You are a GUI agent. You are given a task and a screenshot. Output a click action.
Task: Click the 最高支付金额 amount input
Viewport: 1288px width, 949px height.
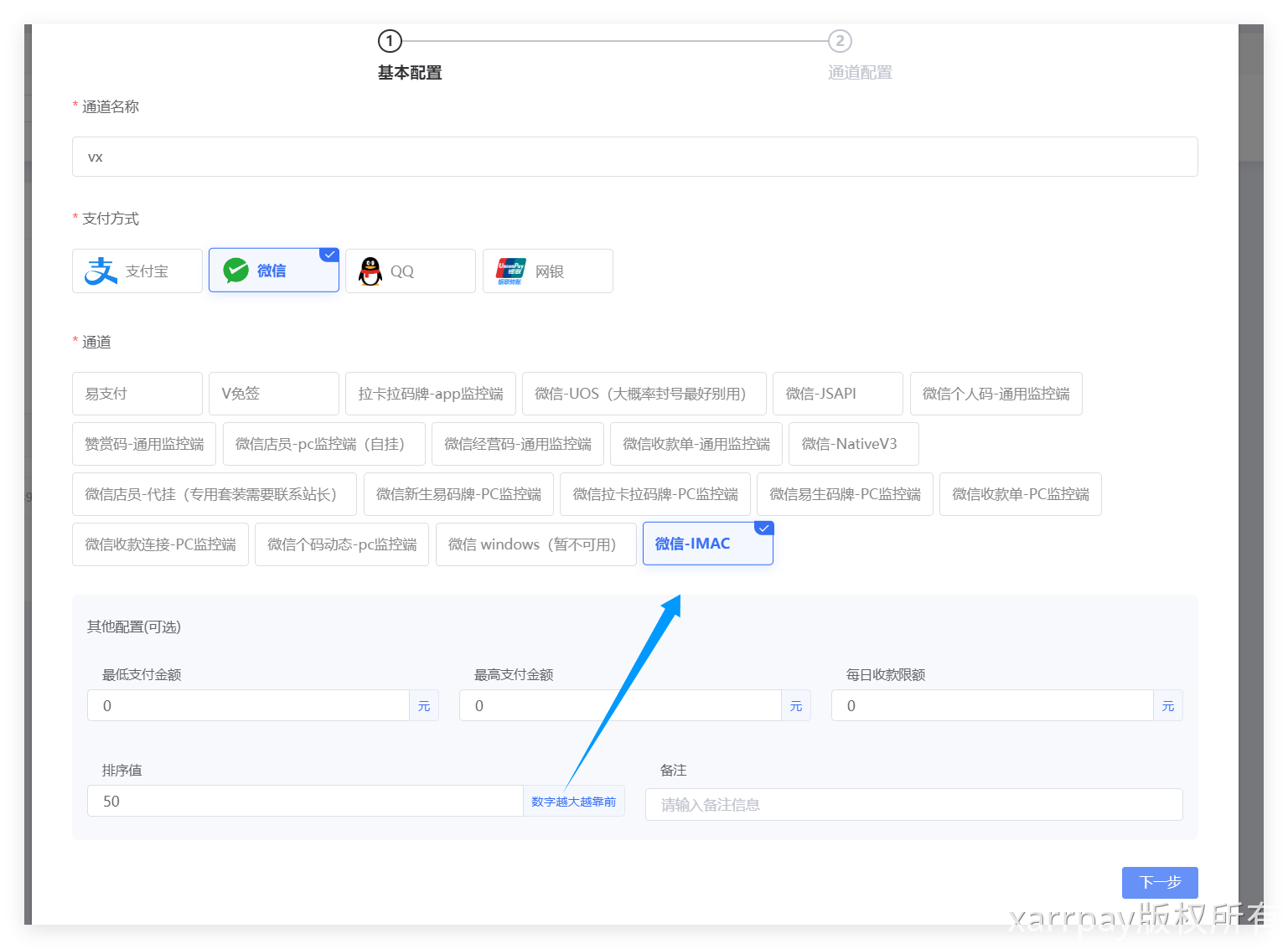620,705
